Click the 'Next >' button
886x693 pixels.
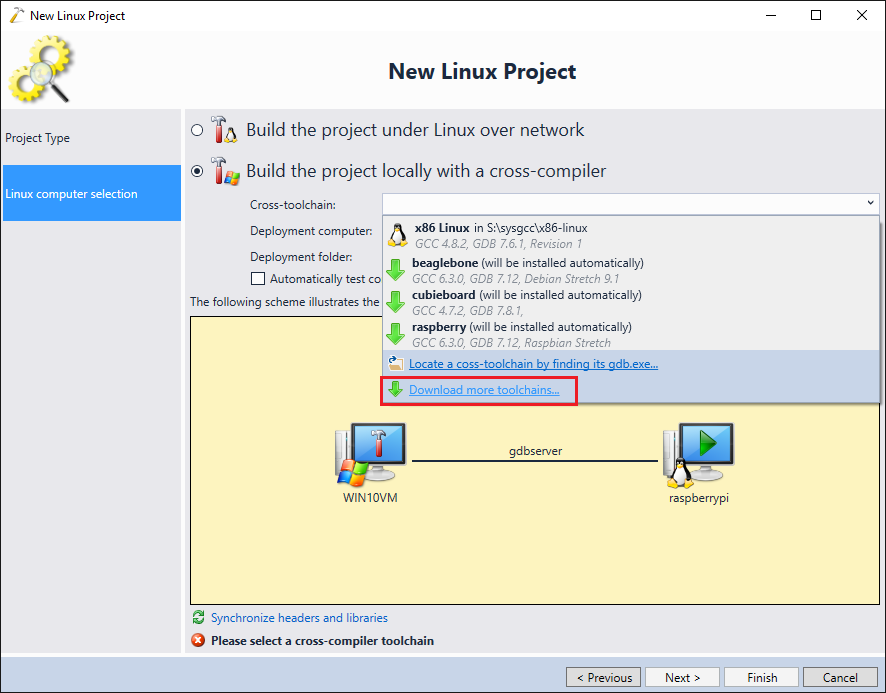coord(683,677)
